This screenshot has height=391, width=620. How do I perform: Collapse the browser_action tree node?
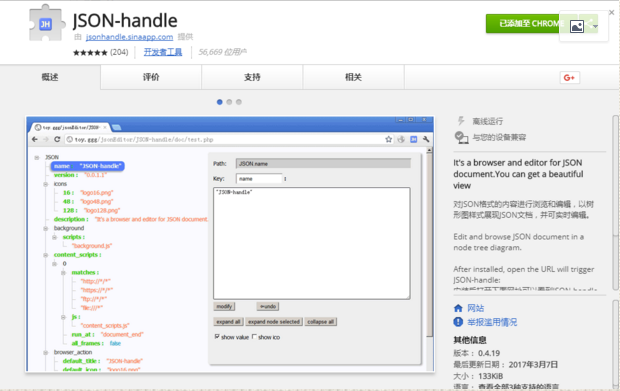tap(46, 352)
